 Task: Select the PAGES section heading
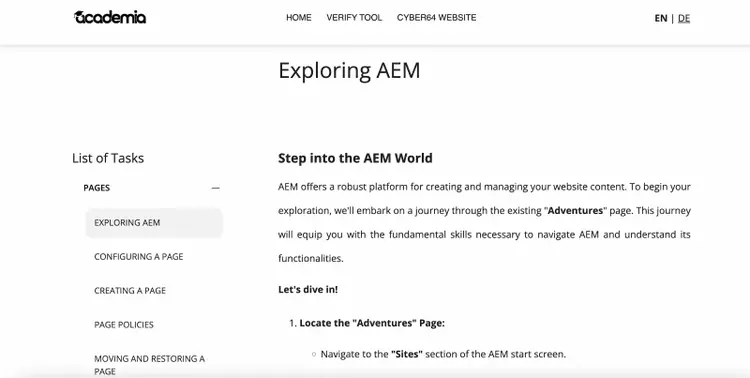tap(97, 188)
